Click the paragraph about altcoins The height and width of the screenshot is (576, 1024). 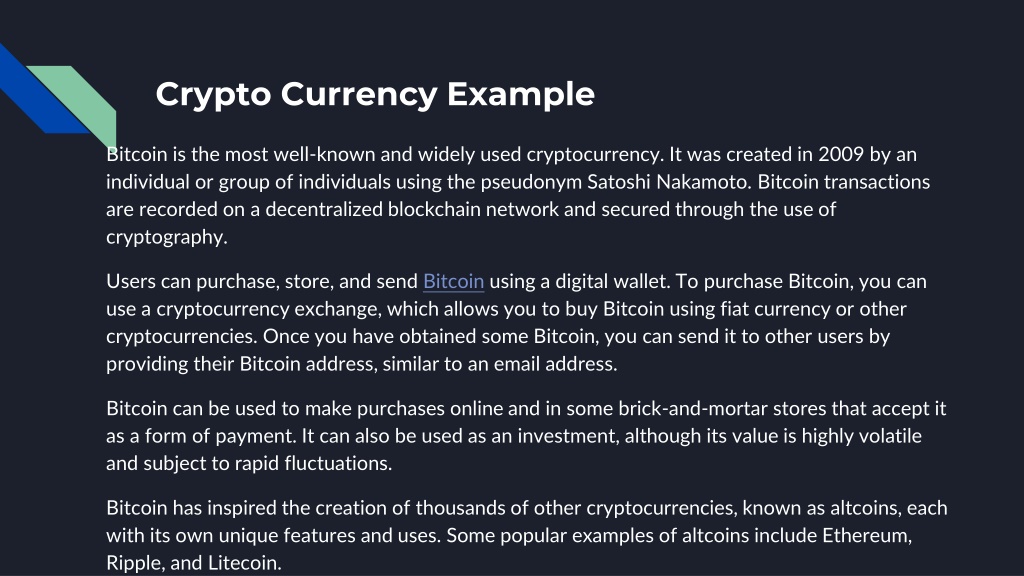tap(526, 535)
